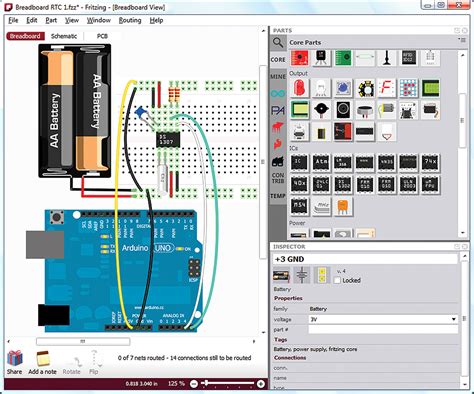
Task: Click the zoom slider handle
Action: click(206, 384)
